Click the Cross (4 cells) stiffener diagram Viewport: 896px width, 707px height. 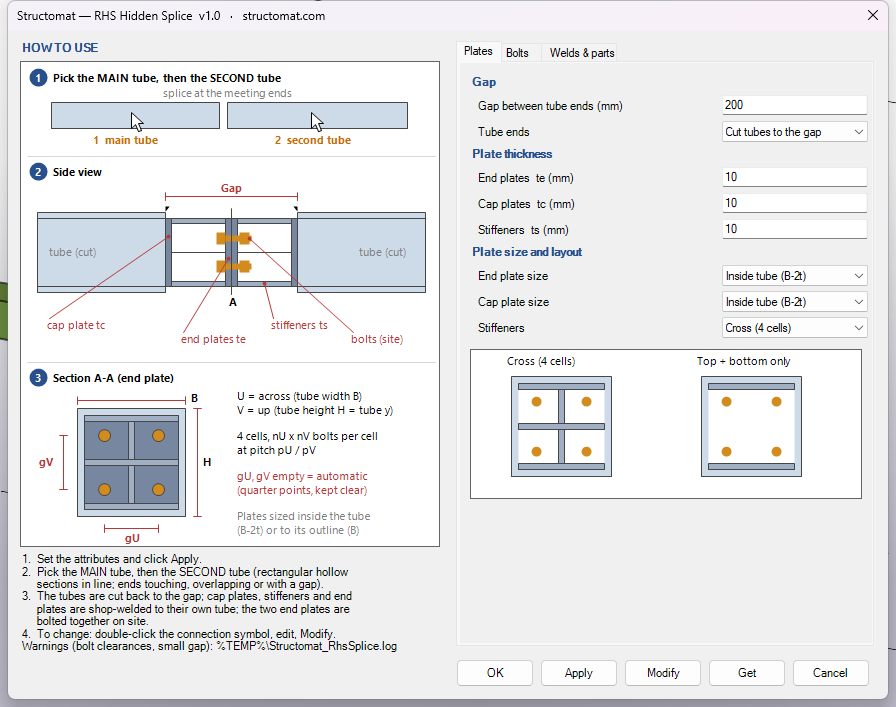561,426
